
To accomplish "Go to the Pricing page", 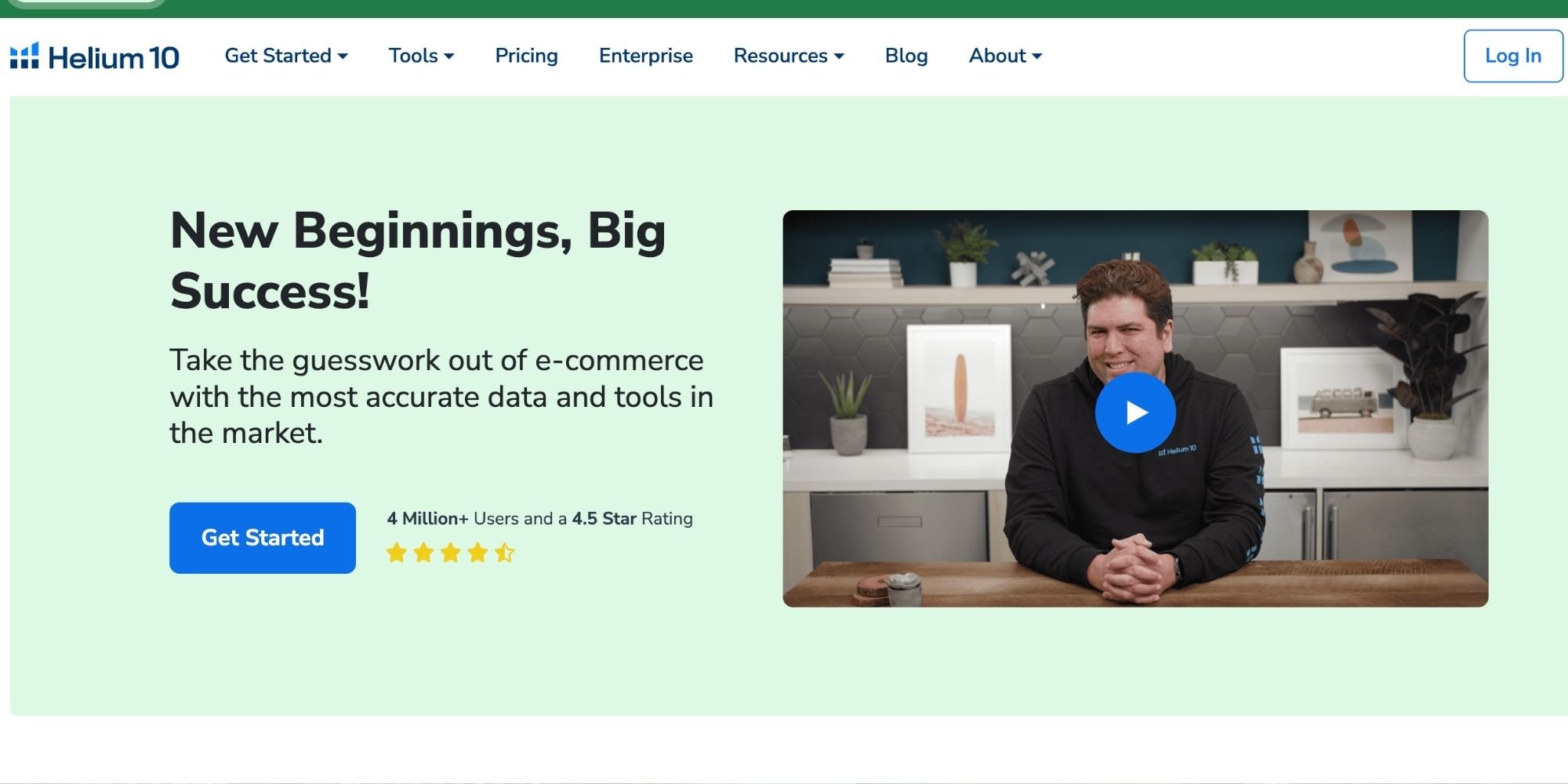I will [x=526, y=56].
